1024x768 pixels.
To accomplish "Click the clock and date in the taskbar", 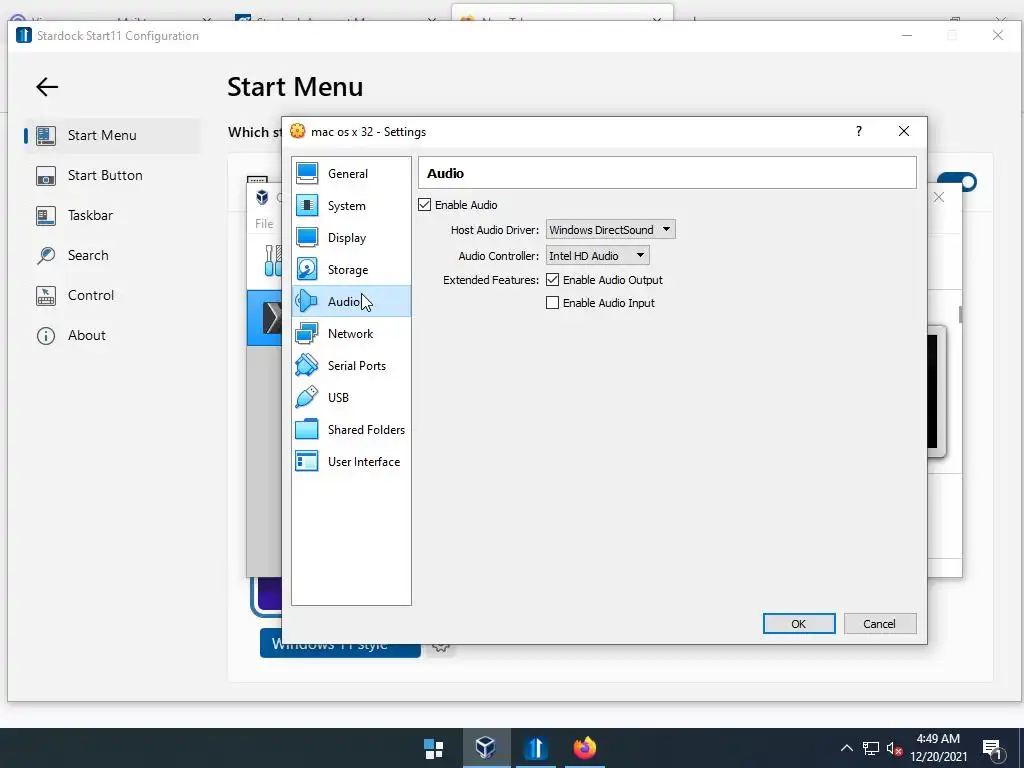I will 938,748.
